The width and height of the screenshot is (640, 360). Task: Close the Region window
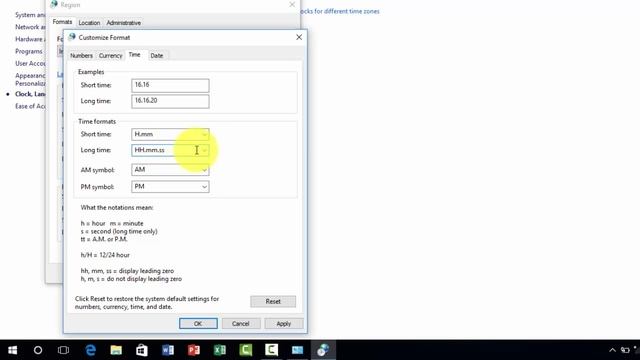coord(292,4)
